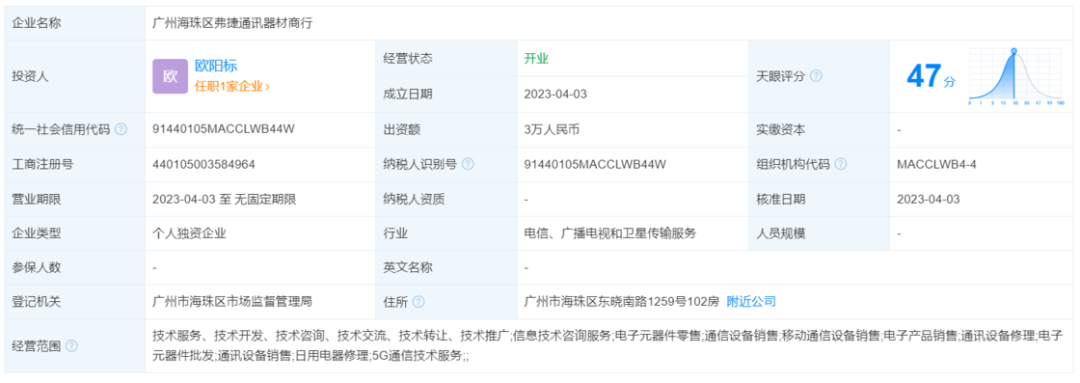Select taxpayer ID value beside 纳税人识别号

click(x=595, y=164)
